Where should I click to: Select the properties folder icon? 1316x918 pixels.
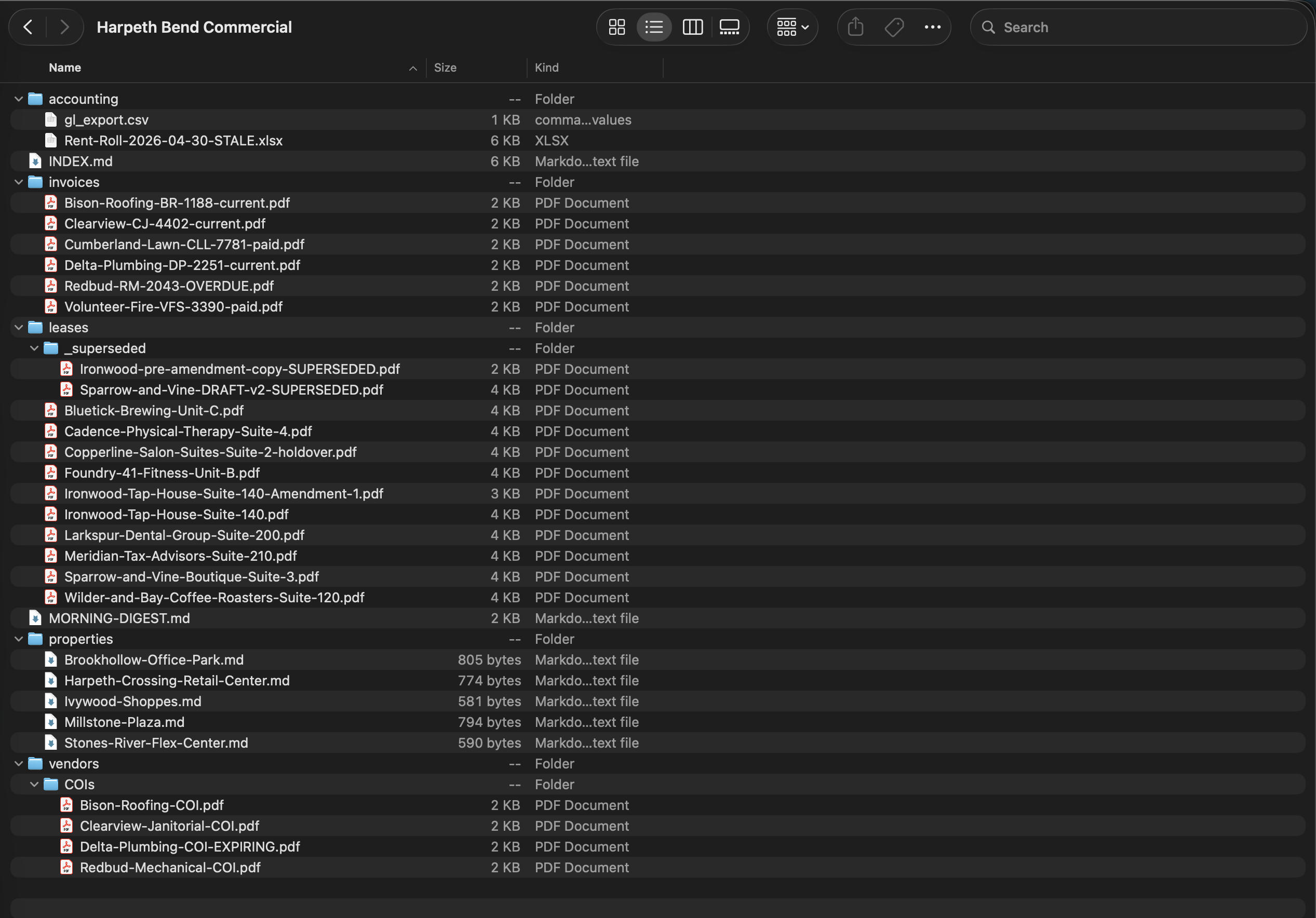(35, 639)
